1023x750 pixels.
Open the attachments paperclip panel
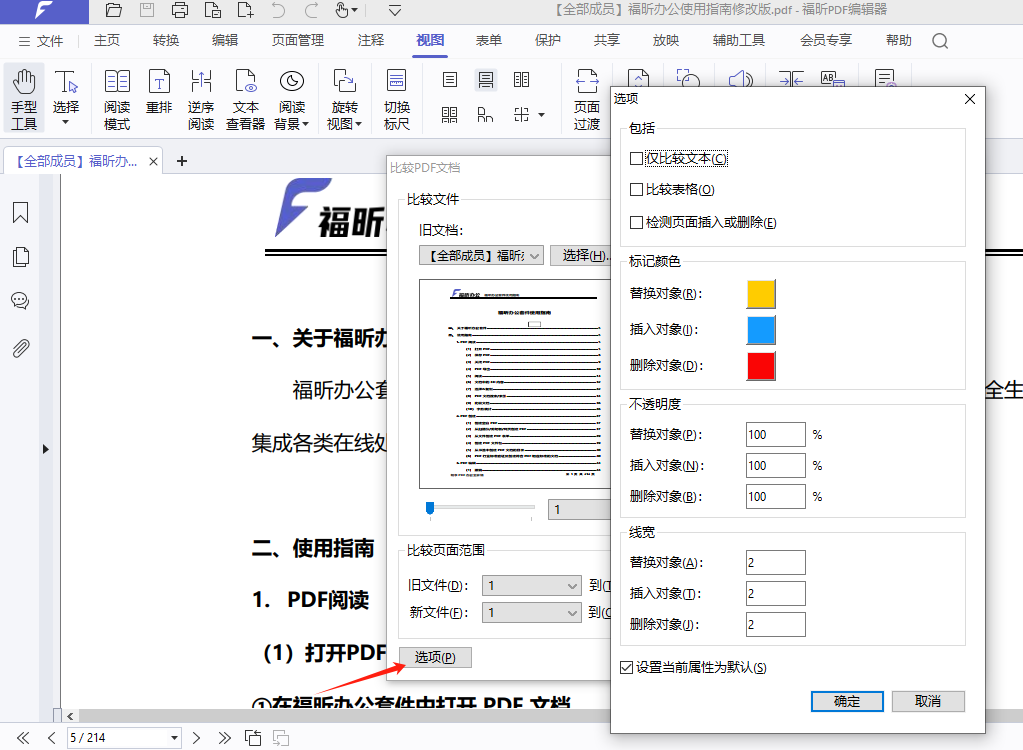pyautogui.click(x=20, y=348)
